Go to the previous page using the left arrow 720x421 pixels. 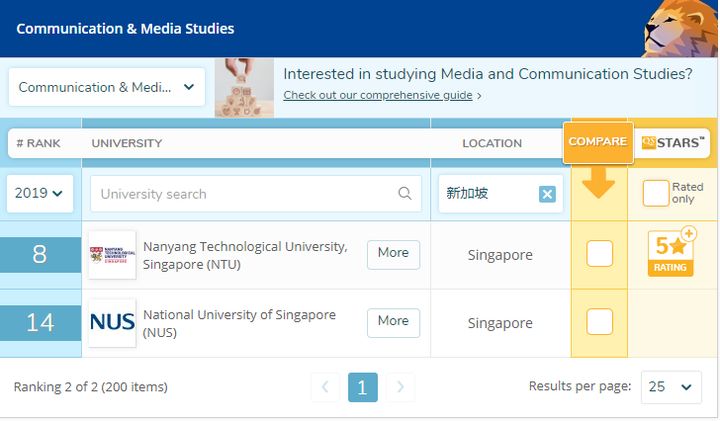tap(325, 387)
